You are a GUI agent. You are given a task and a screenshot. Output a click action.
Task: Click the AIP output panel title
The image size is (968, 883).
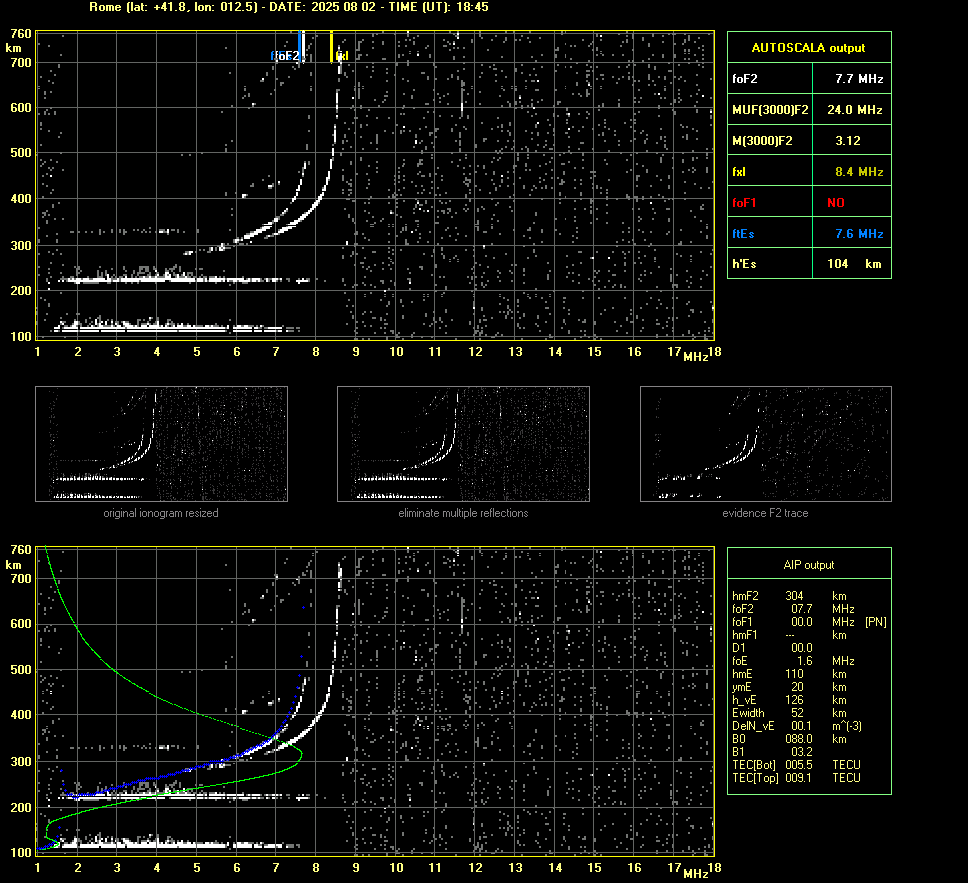809,565
